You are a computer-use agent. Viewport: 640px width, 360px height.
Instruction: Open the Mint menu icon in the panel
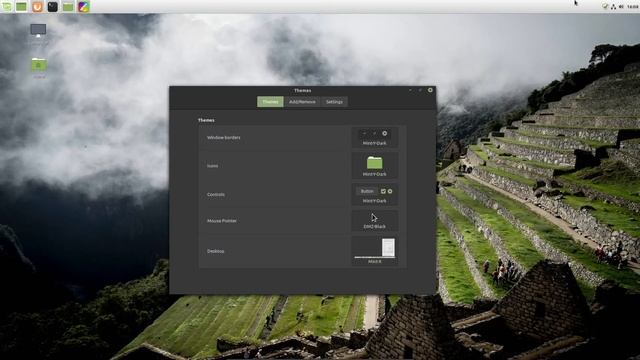click(x=6, y=6)
